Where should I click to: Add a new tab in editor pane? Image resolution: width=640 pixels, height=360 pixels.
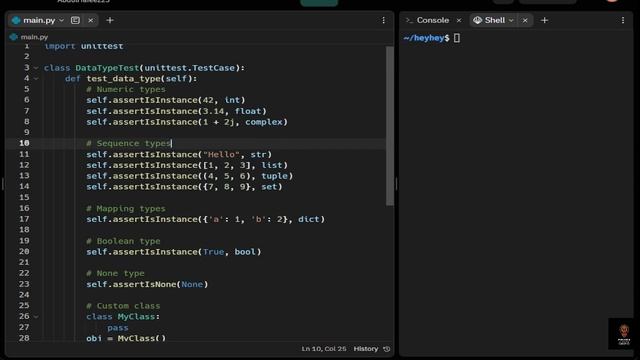(x=110, y=20)
